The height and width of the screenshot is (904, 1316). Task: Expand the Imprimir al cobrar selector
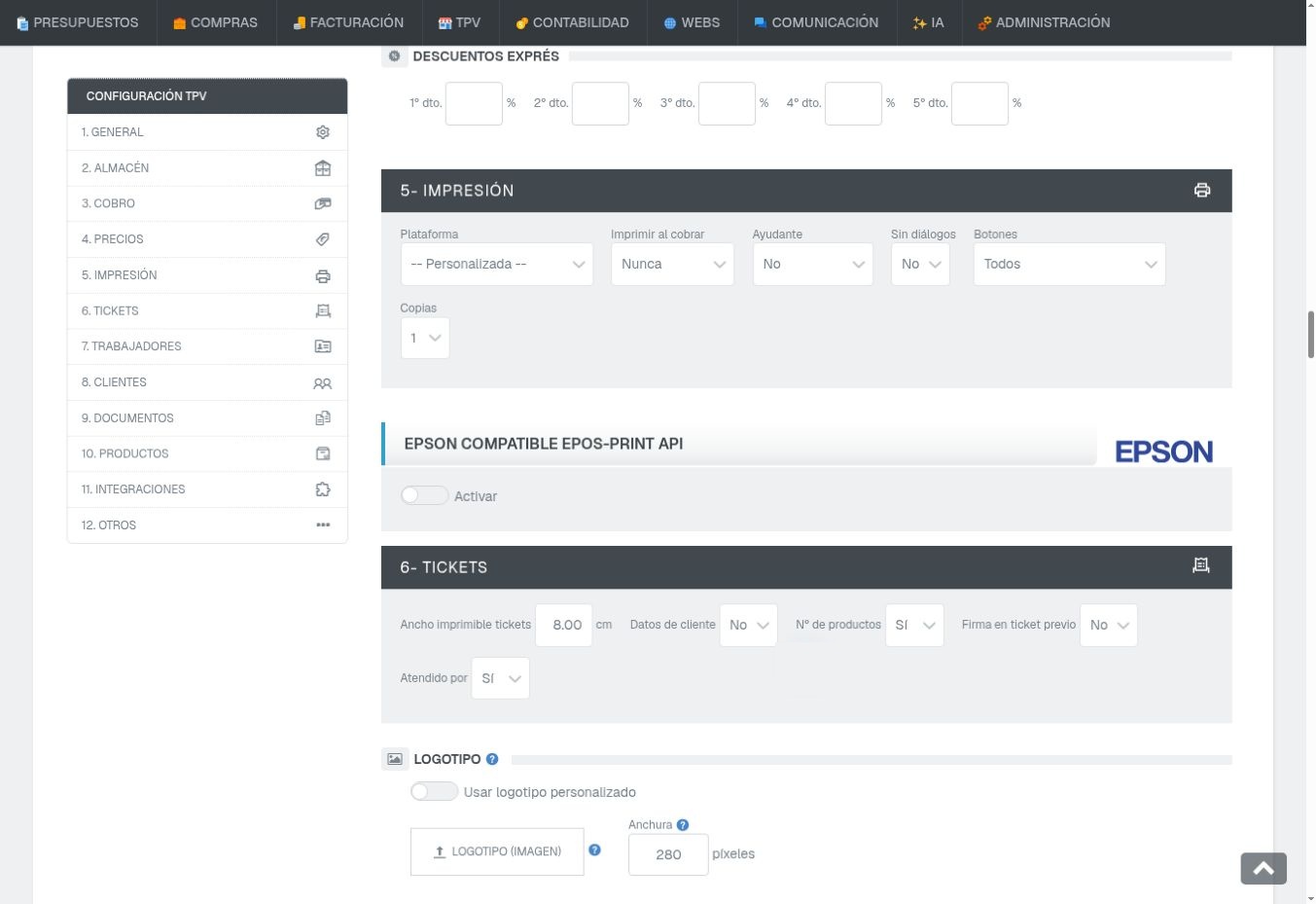(x=672, y=265)
